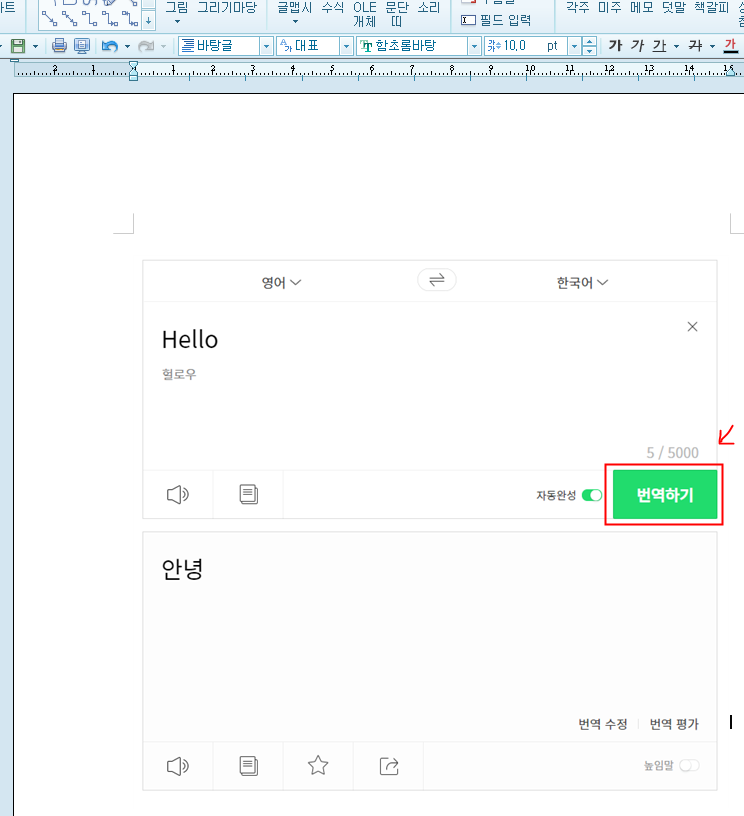Image resolution: width=744 pixels, height=816 pixels.
Task: Increase font size with the up stepper
Action: click(x=589, y=42)
